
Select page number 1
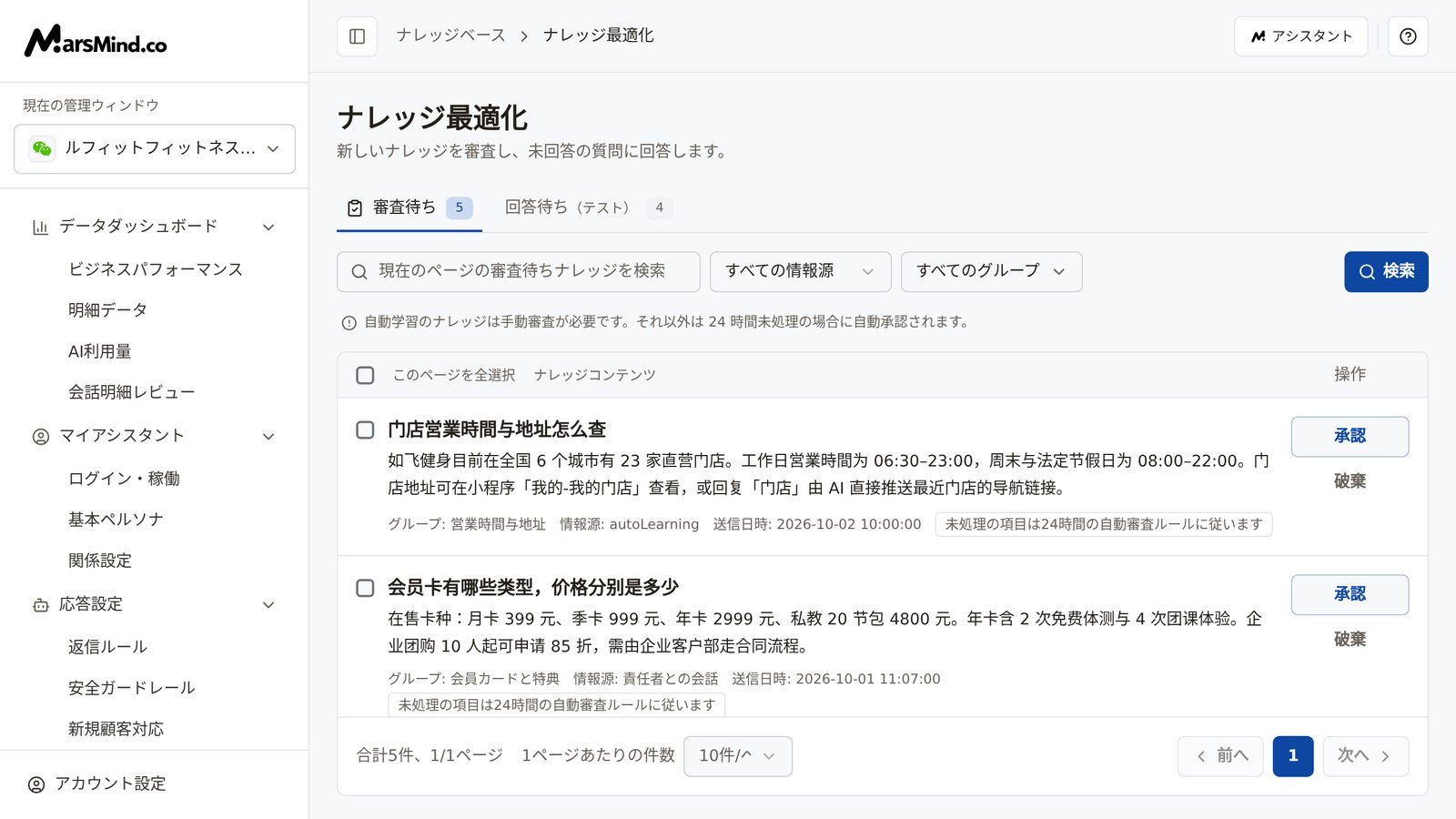tap(1293, 756)
